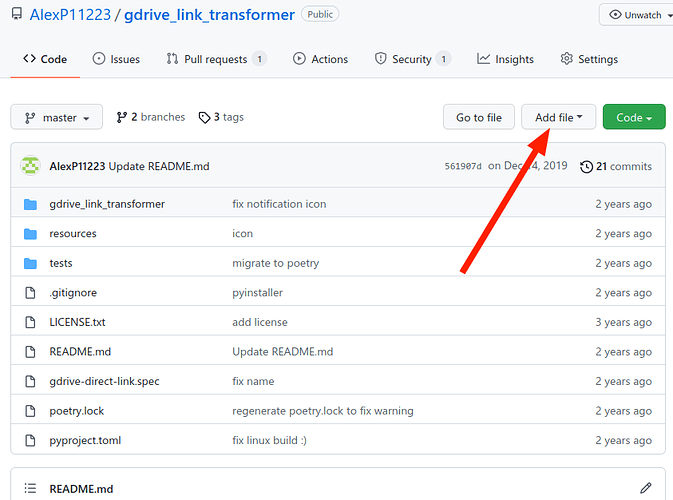Image resolution: width=673 pixels, height=500 pixels.
Task: Open the Actions tab
Action: pyautogui.click(x=320, y=59)
